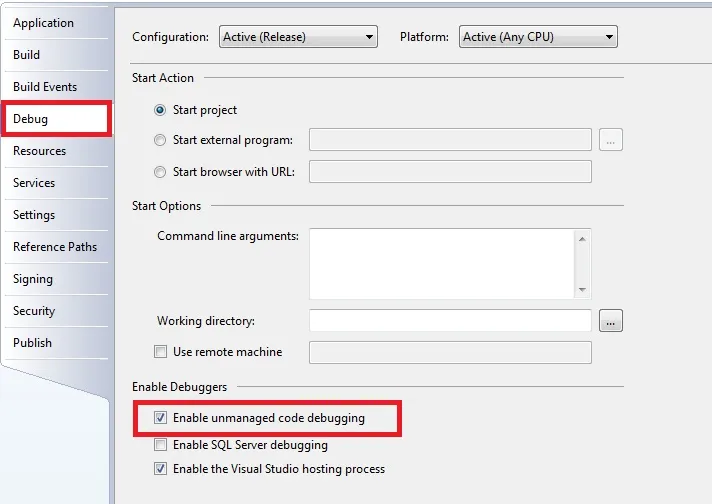The image size is (712, 504).
Task: Open the Platform dropdown
Action: click(x=539, y=37)
